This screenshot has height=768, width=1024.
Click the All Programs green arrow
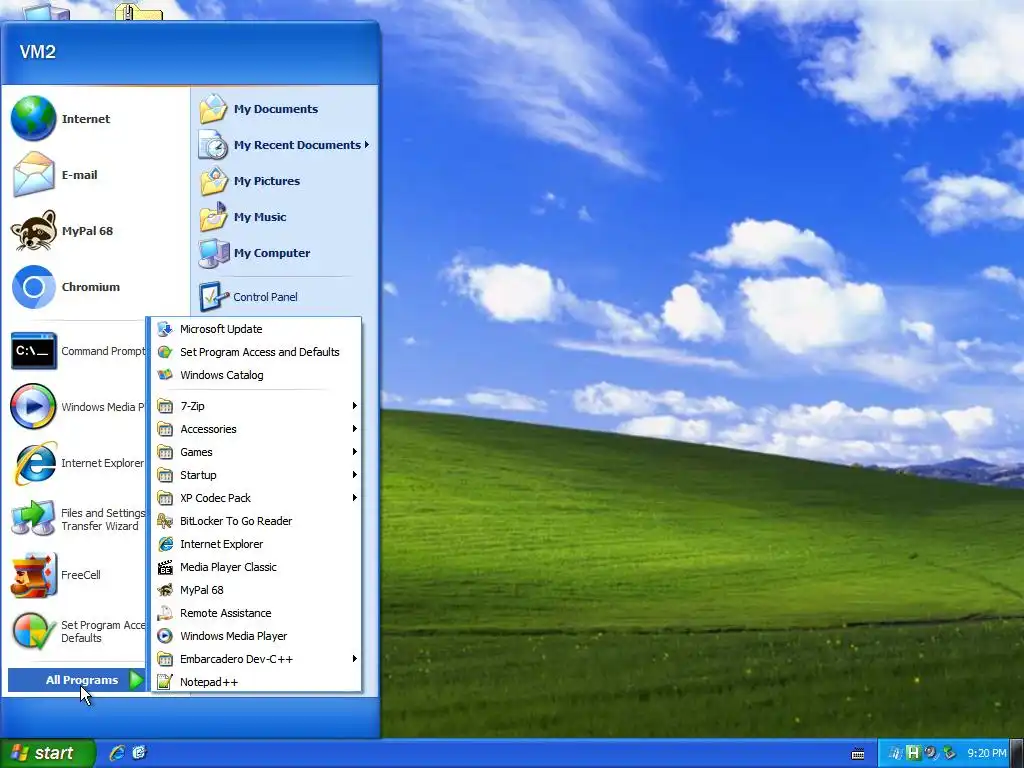[x=136, y=680]
